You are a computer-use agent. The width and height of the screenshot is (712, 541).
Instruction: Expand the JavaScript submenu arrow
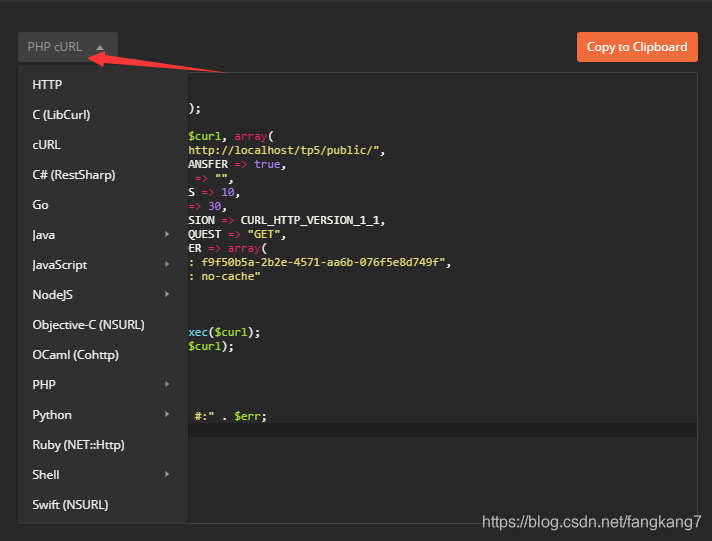click(x=167, y=264)
